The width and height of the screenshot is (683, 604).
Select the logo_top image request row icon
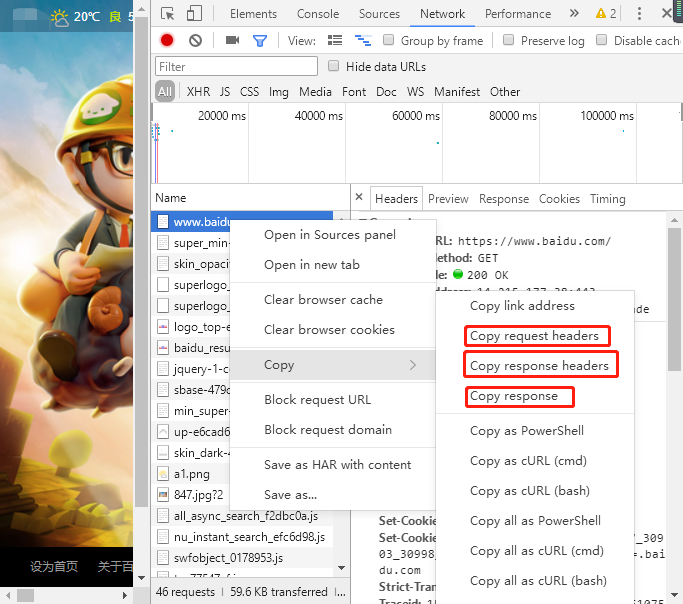(162, 327)
